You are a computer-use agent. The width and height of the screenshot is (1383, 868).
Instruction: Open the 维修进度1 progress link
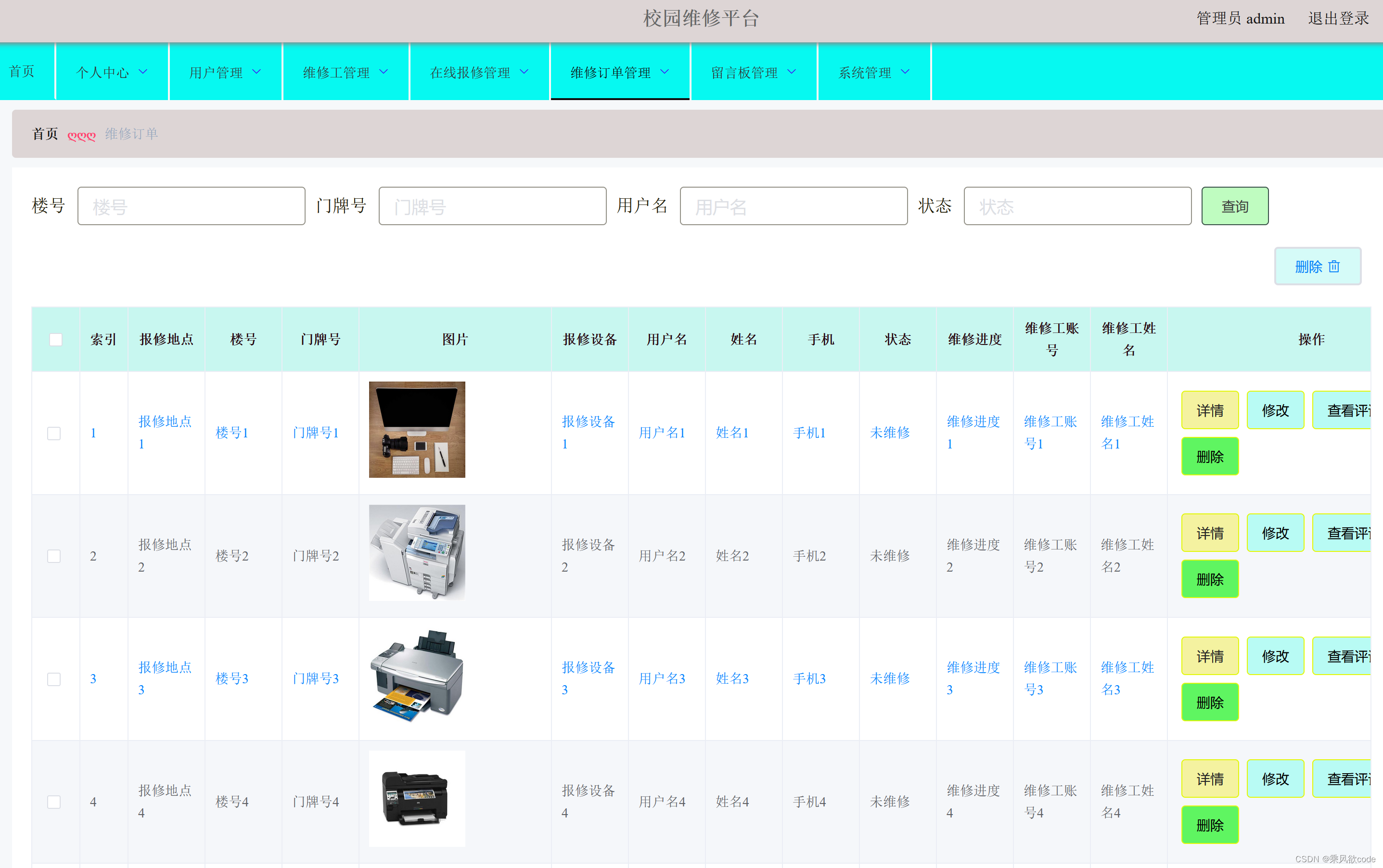coord(973,432)
